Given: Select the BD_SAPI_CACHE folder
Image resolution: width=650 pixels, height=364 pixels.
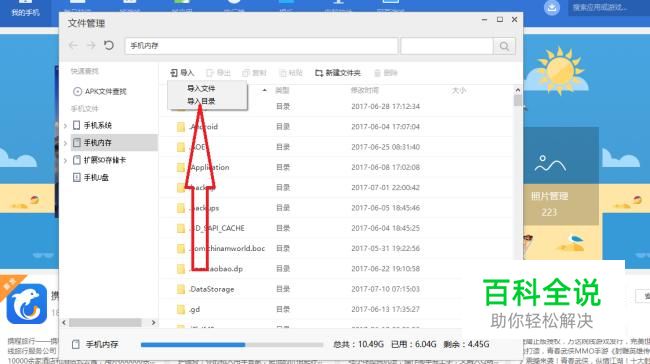Looking at the screenshot, I should tap(336, 228).
